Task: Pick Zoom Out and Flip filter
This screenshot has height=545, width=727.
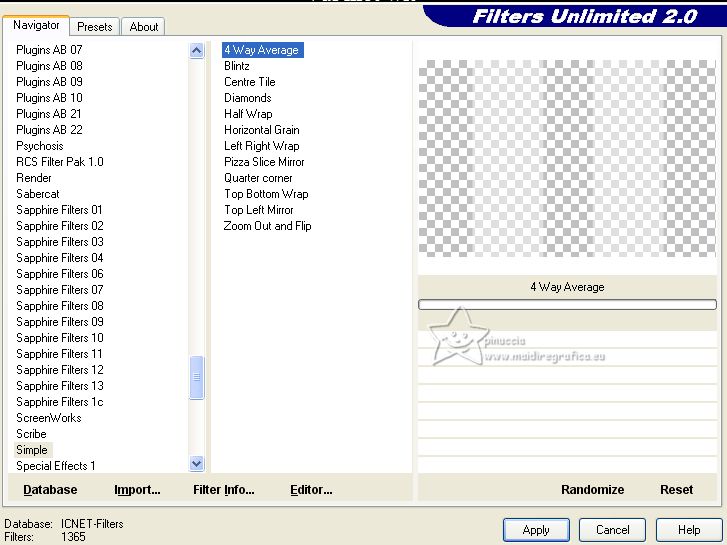Action: tap(267, 226)
